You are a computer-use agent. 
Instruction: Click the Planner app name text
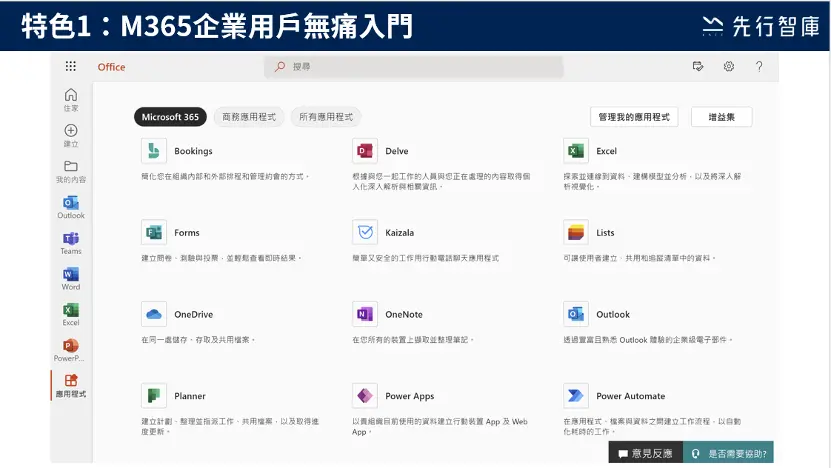point(190,396)
